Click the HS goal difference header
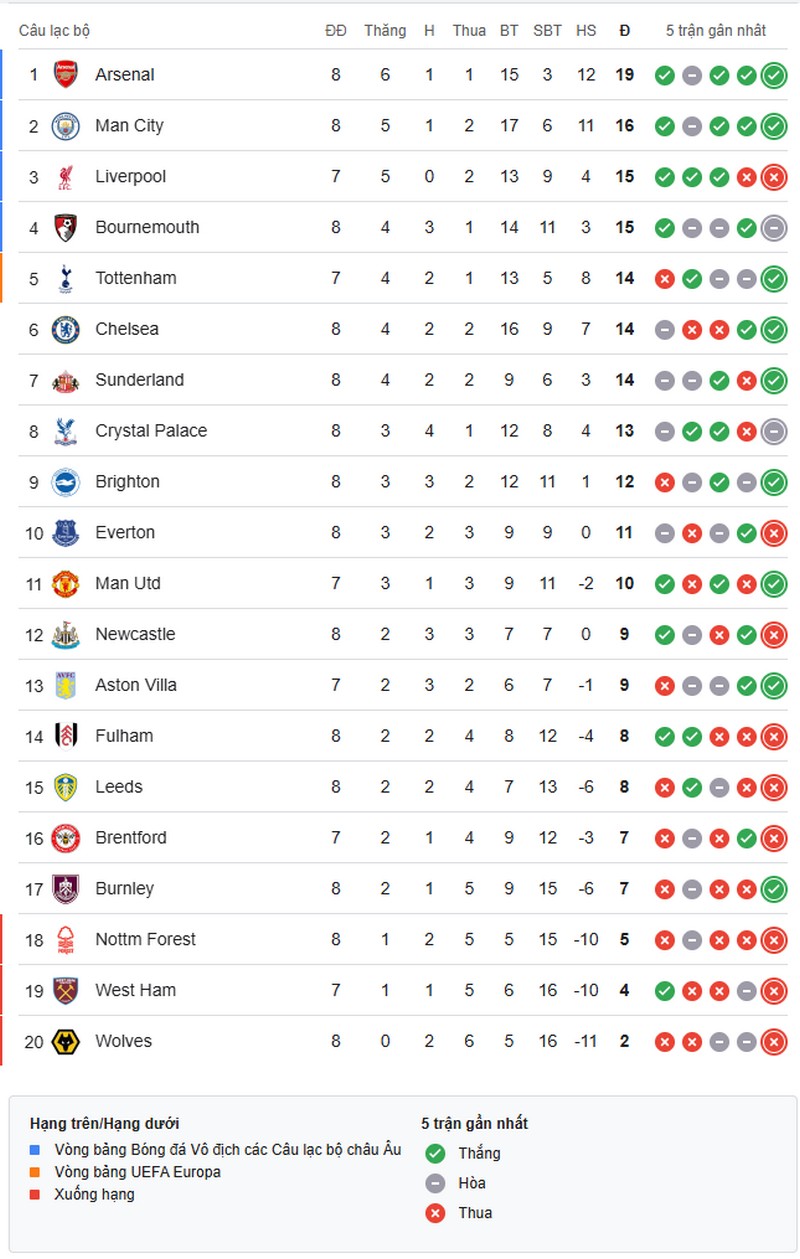Image resolution: width=800 pixels, height=1259 pixels. [x=586, y=31]
